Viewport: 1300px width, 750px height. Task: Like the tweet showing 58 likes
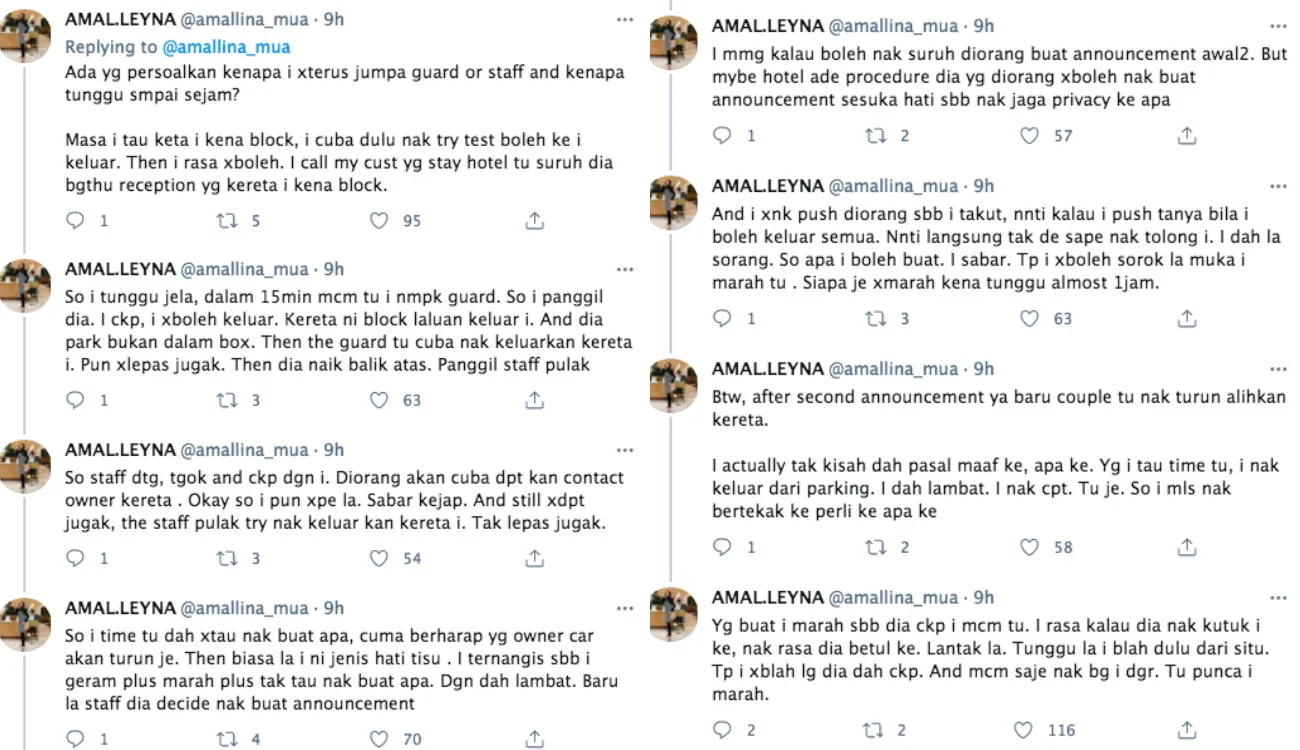tap(1029, 547)
